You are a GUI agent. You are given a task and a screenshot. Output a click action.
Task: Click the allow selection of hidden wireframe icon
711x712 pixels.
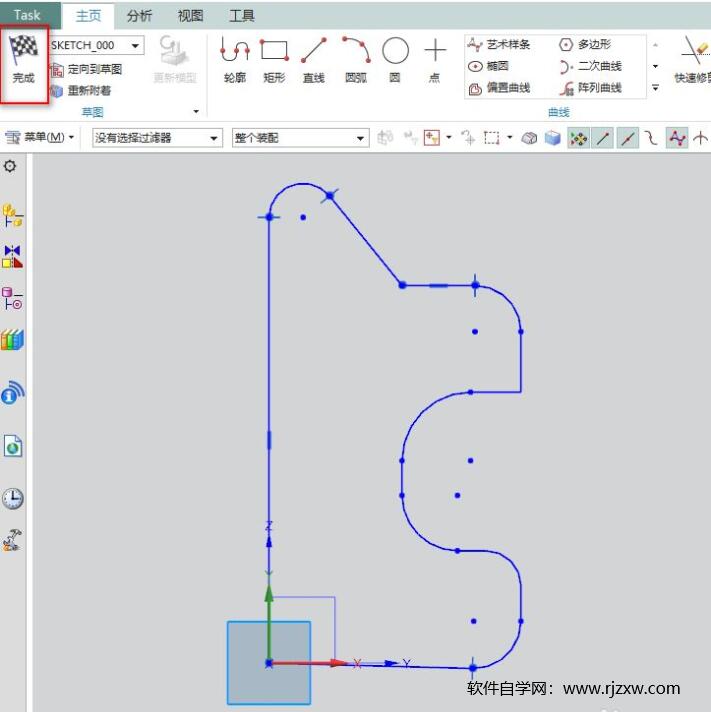tap(529, 138)
